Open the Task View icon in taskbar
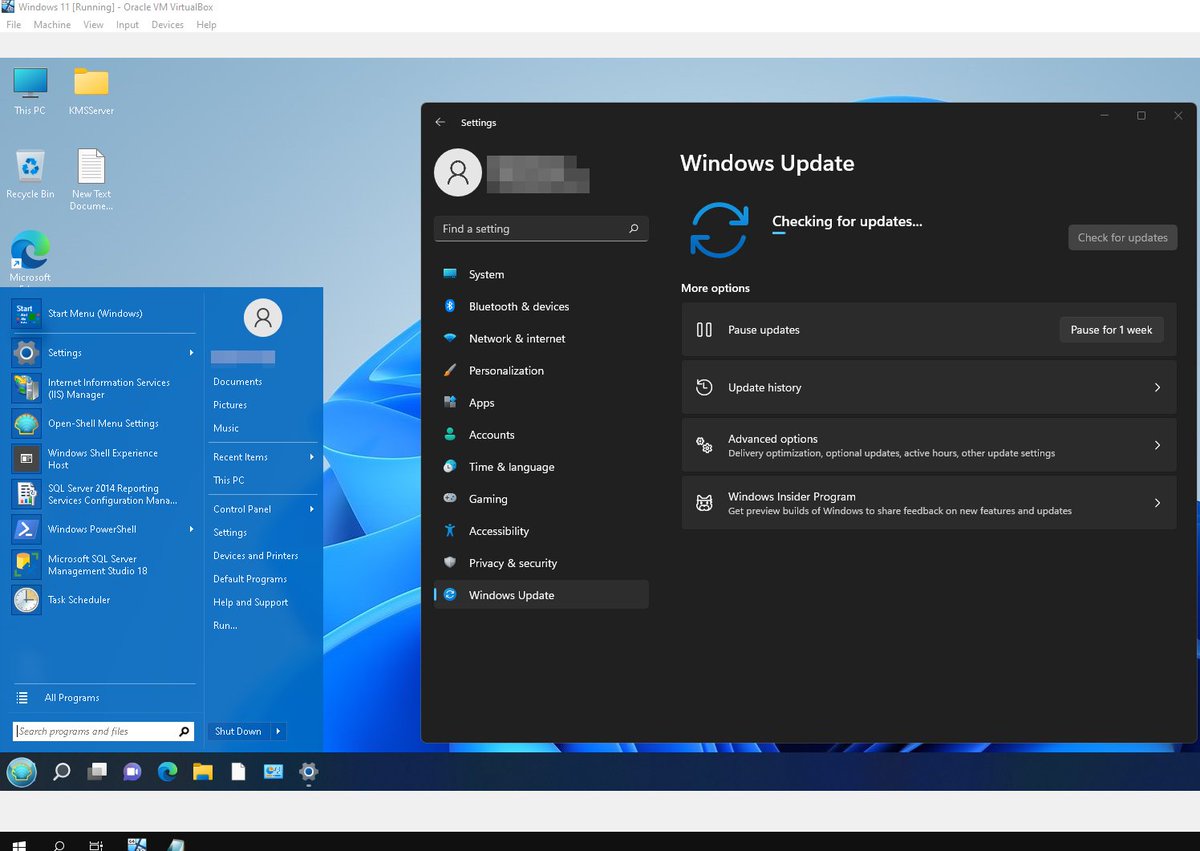Image resolution: width=1200 pixels, height=851 pixels. point(96,771)
